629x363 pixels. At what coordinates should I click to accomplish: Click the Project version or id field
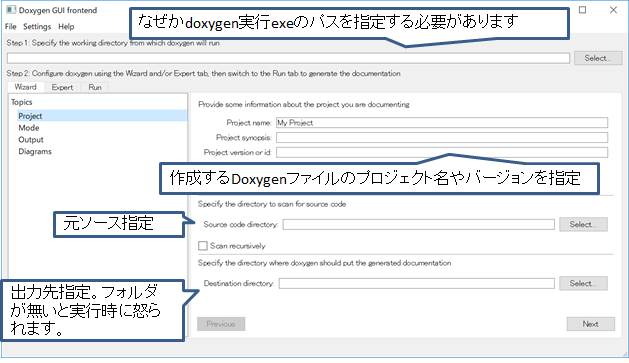[442, 152]
